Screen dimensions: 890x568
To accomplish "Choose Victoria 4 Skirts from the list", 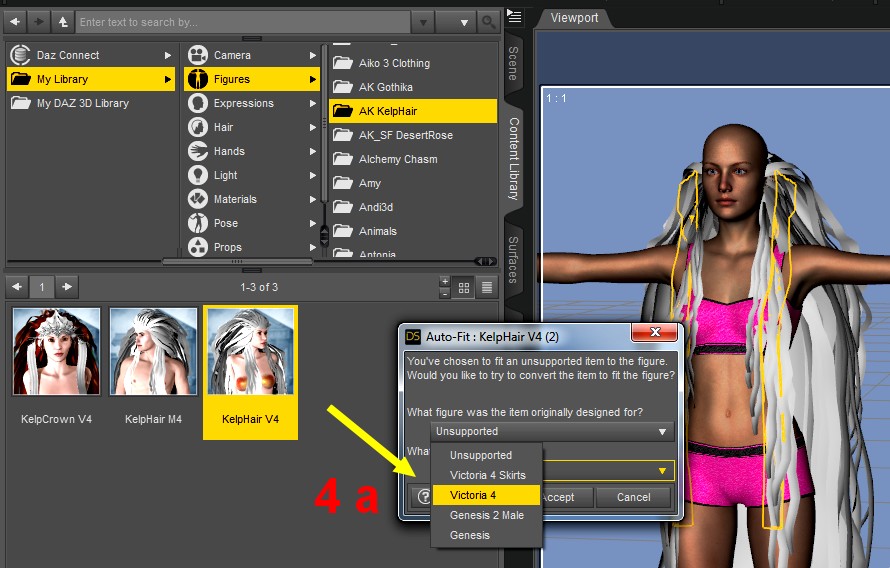I will click(x=488, y=475).
